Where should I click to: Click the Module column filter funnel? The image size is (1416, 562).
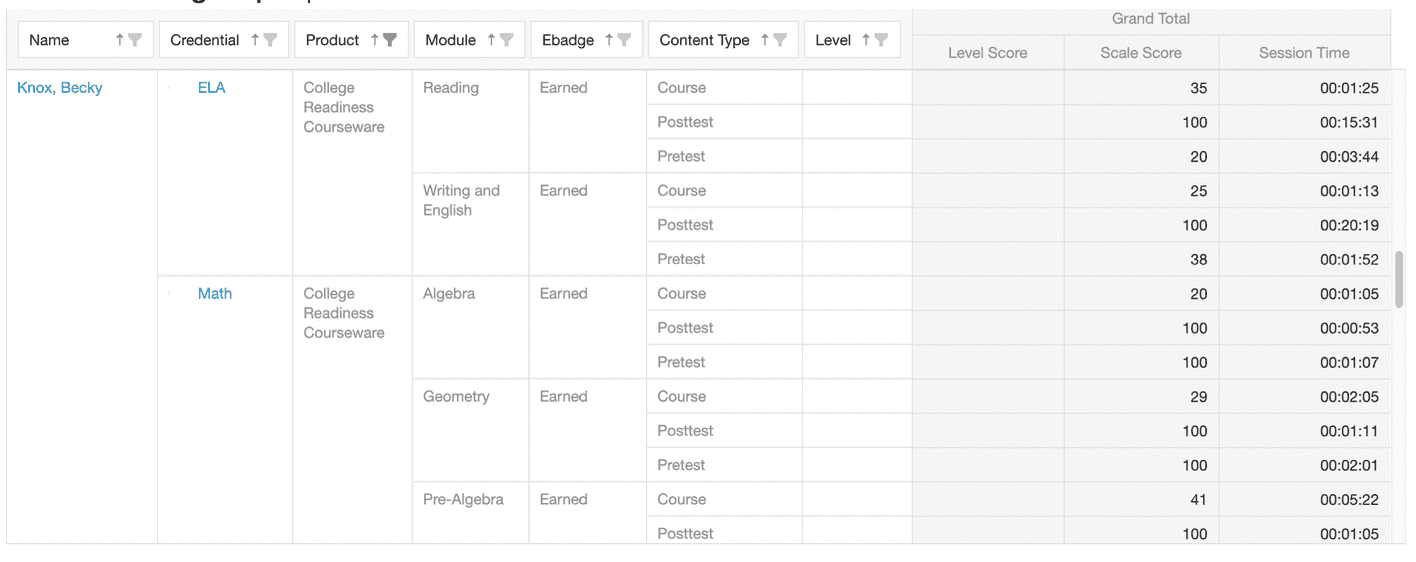tap(507, 40)
